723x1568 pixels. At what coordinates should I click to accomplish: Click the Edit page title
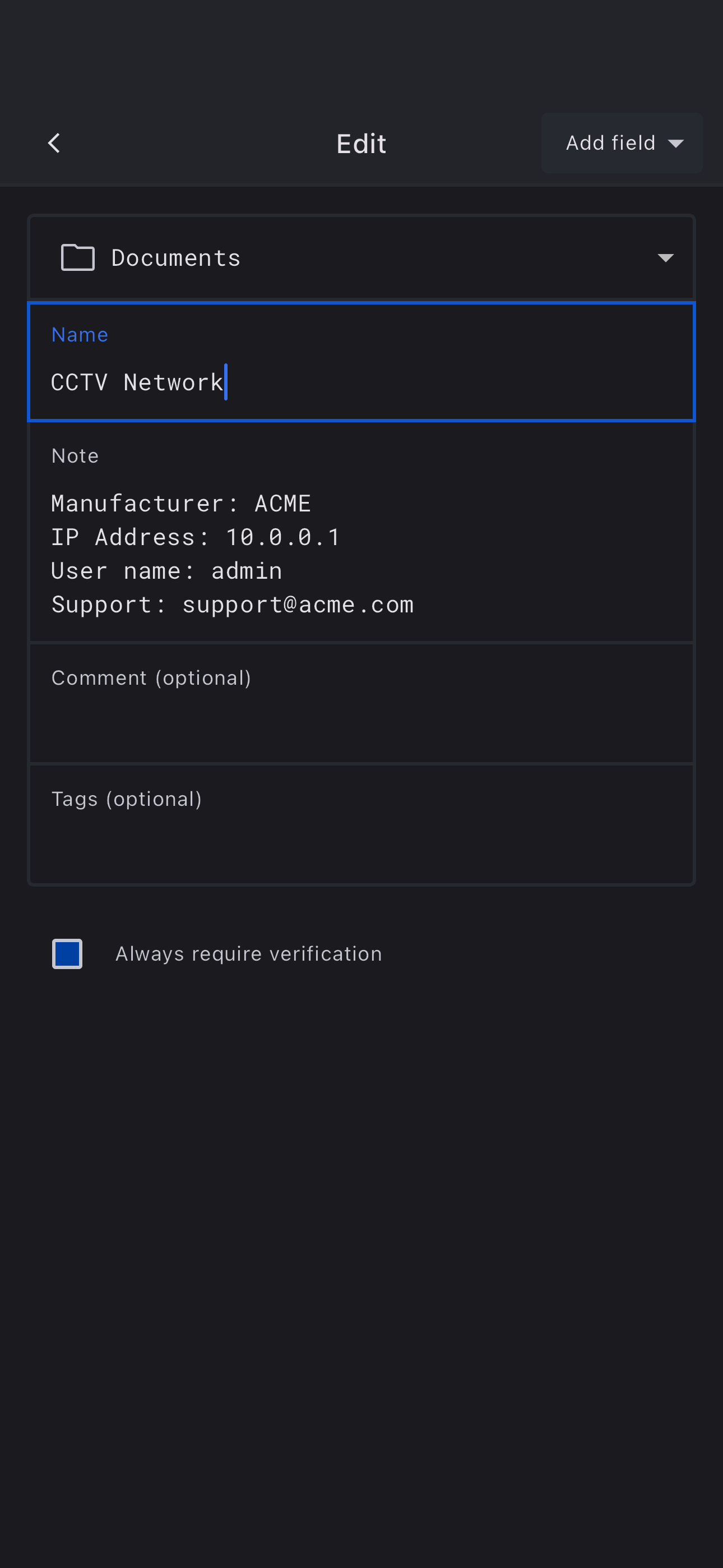[x=361, y=144]
